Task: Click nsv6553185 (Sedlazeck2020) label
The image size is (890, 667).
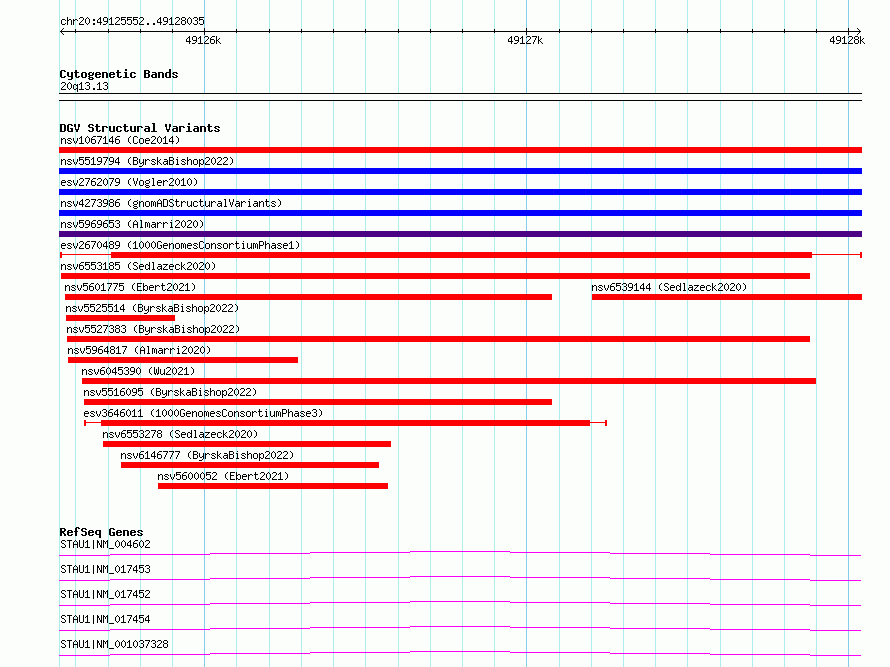Action: 138,266
